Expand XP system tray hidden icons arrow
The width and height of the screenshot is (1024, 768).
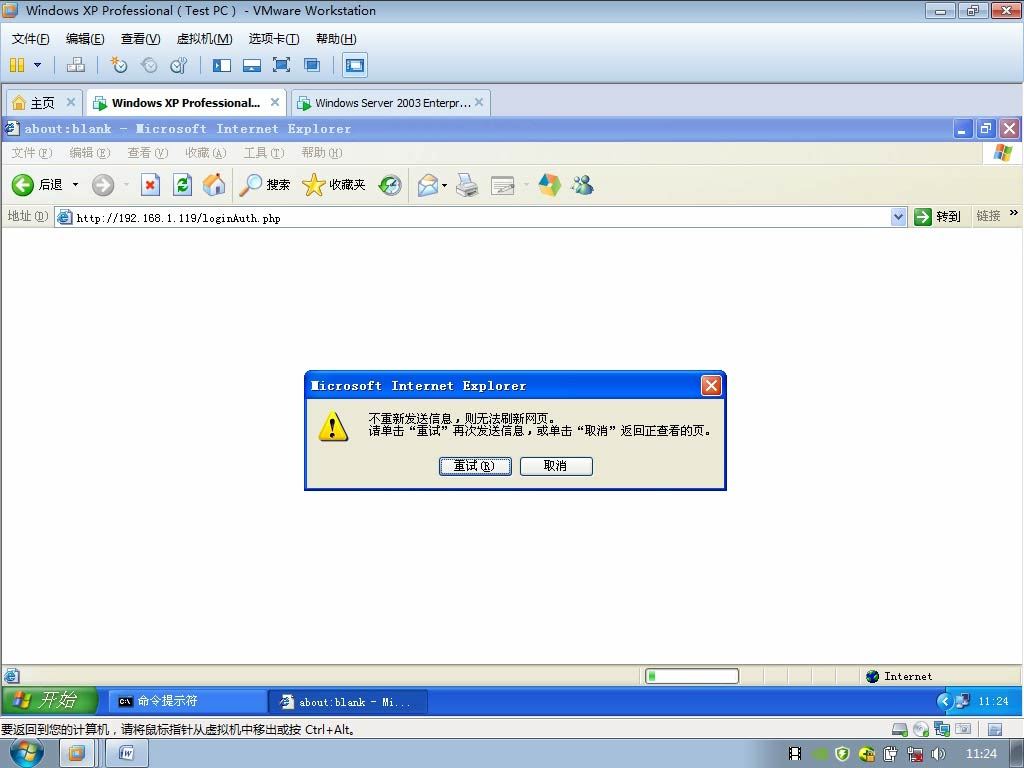(x=944, y=701)
